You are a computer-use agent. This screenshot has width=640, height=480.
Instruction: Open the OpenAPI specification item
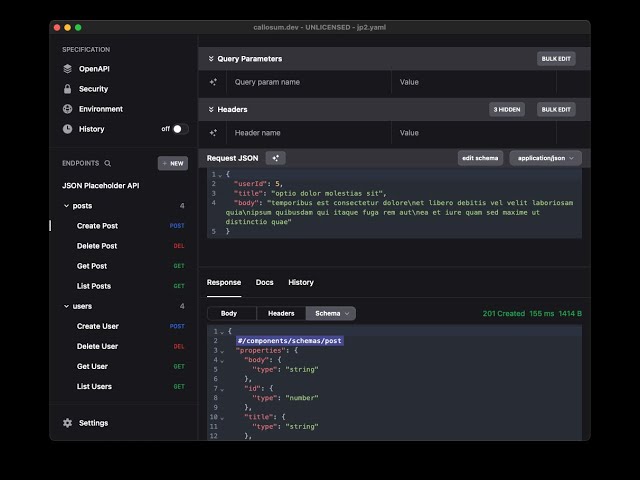(94, 69)
